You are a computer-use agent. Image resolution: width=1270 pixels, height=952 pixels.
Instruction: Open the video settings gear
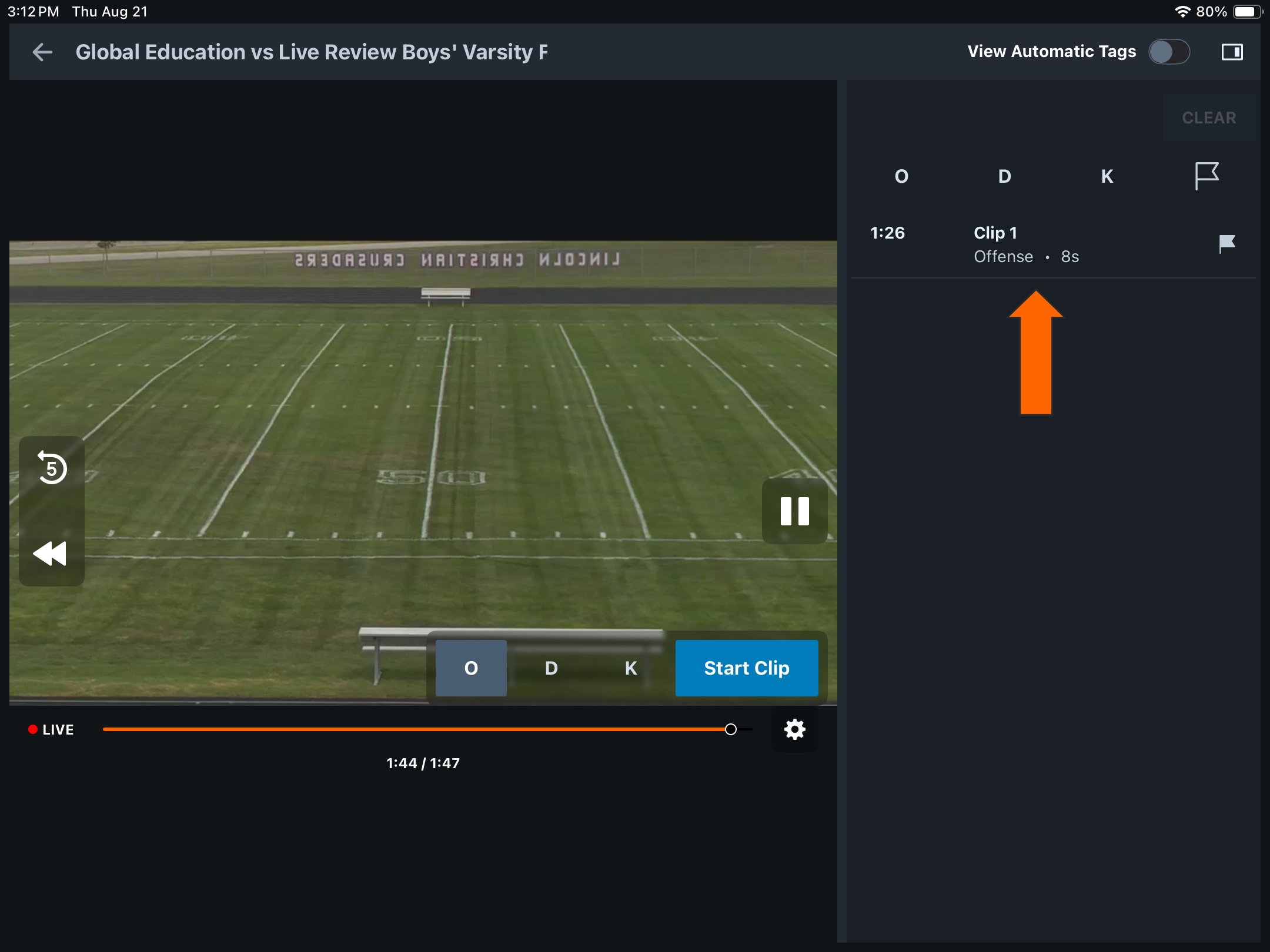[x=794, y=729]
